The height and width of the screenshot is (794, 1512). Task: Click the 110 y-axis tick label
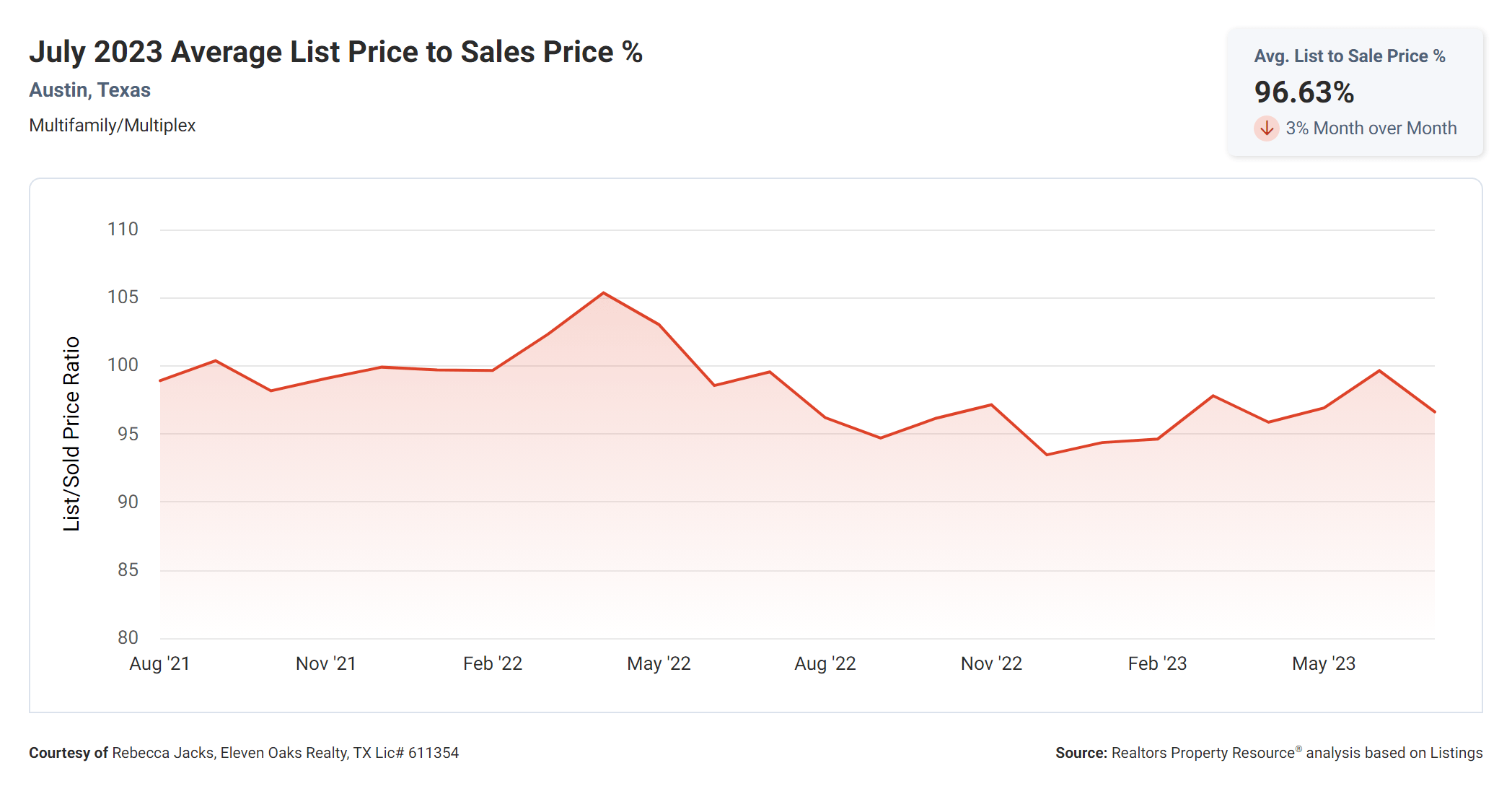pyautogui.click(x=123, y=230)
